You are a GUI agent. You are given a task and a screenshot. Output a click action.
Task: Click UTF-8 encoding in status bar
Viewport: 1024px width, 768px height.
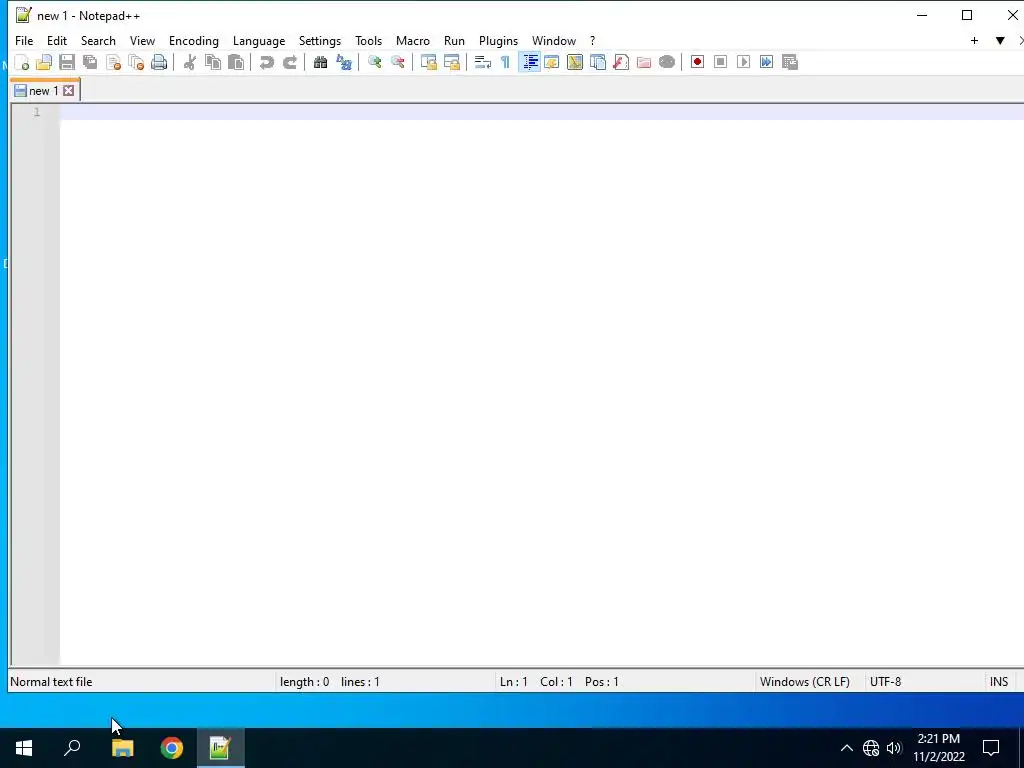(885, 682)
